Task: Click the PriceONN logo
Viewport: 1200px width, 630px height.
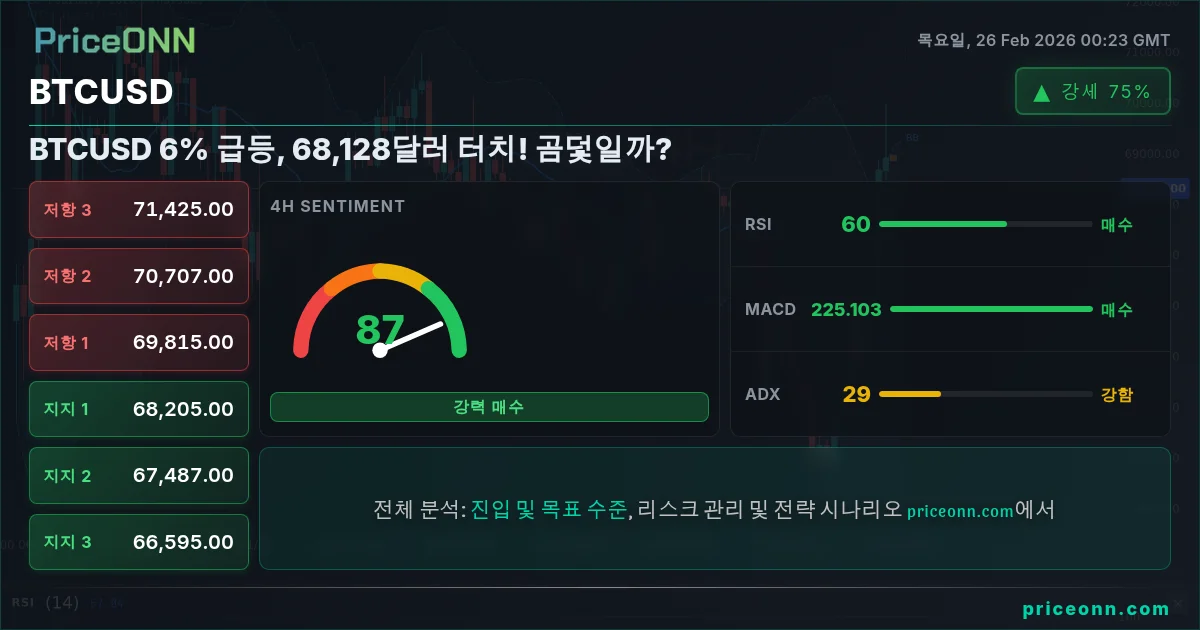Action: [x=115, y=40]
